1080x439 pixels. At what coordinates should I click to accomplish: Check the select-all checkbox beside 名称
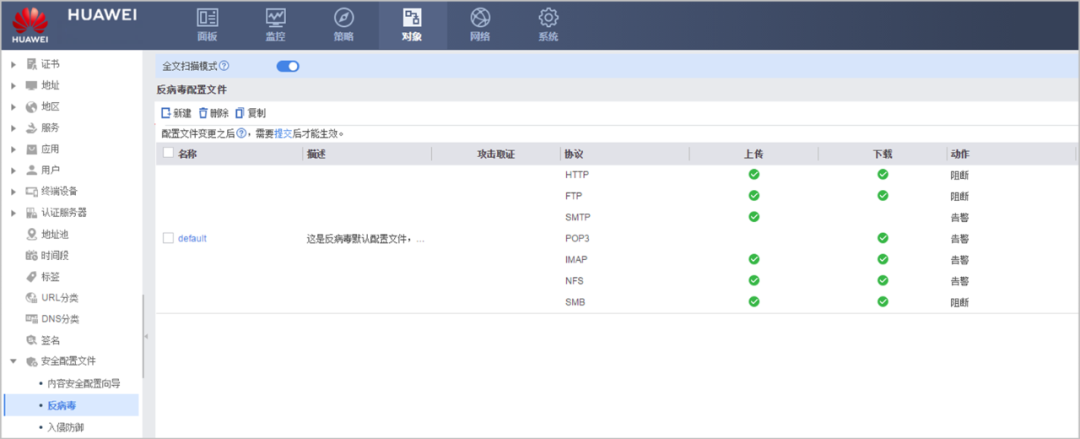click(x=168, y=154)
